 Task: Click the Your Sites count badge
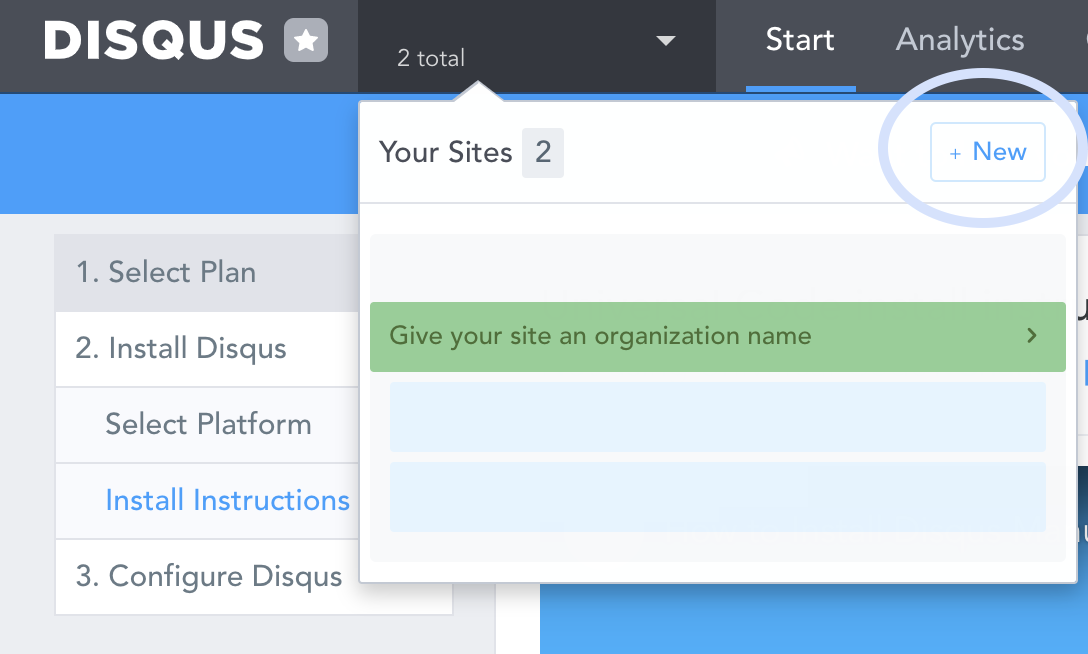[543, 153]
